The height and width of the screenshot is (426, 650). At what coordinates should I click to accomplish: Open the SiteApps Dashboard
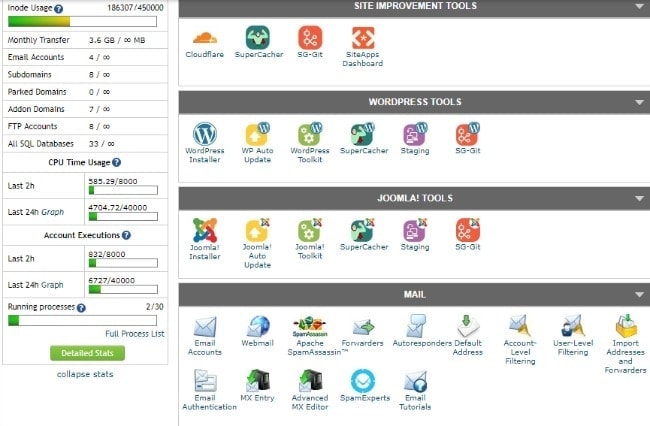[x=363, y=47]
